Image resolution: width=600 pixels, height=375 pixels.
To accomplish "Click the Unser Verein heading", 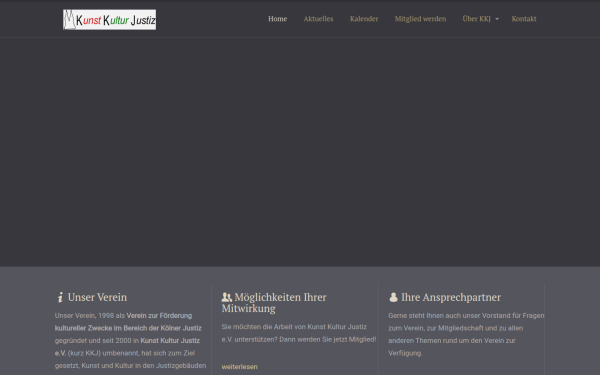I will tap(97, 297).
